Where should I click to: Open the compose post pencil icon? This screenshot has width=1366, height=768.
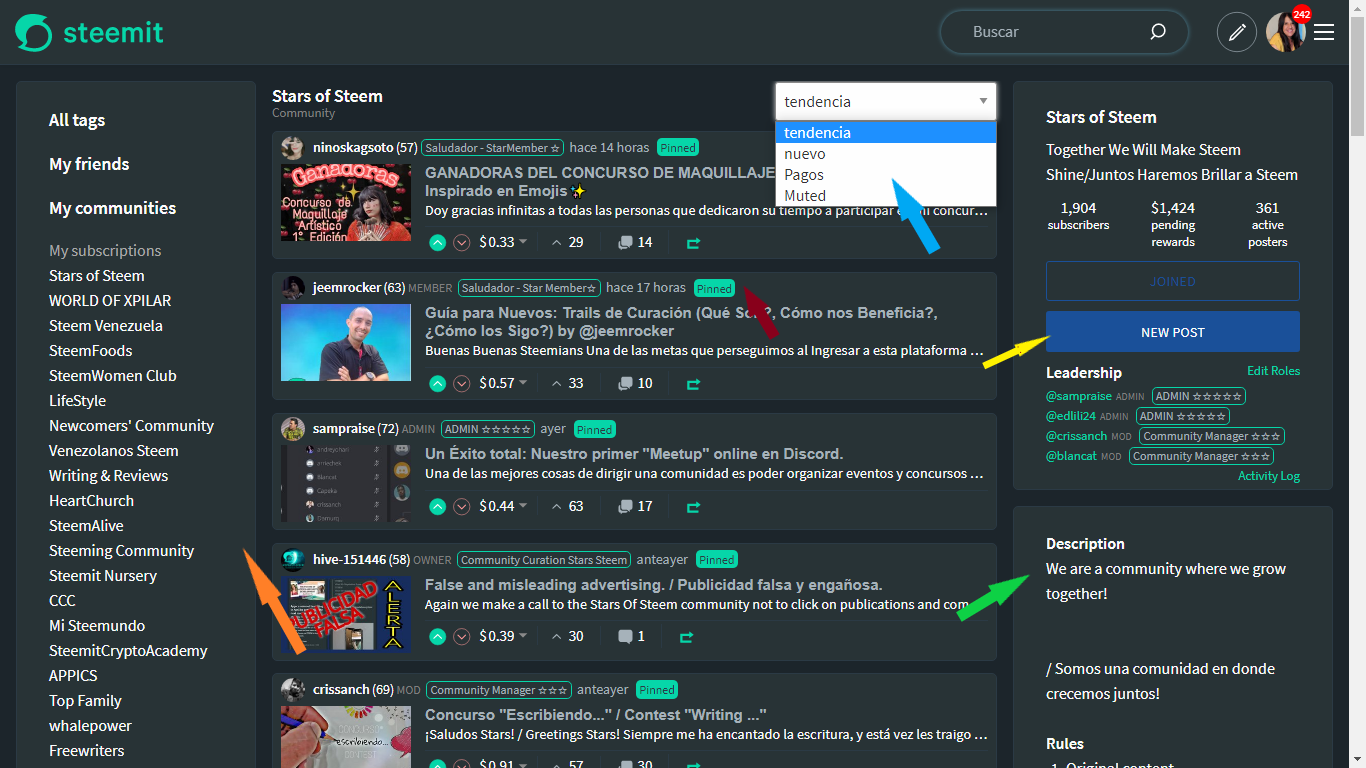pyautogui.click(x=1237, y=32)
